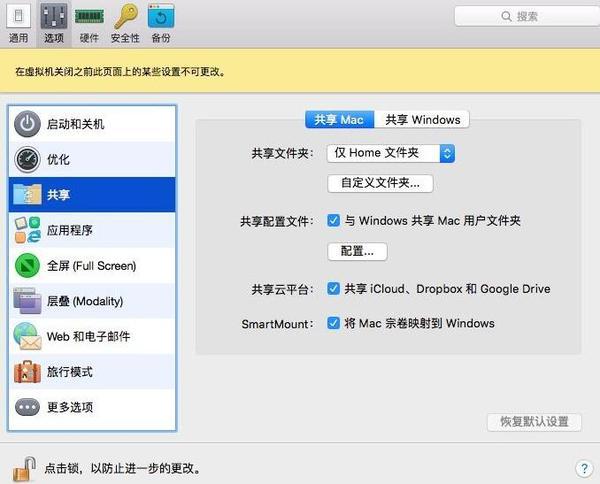Viewport: 600px width, 484px height.
Task: Click the 自定义文件夹... button
Action: click(380, 183)
